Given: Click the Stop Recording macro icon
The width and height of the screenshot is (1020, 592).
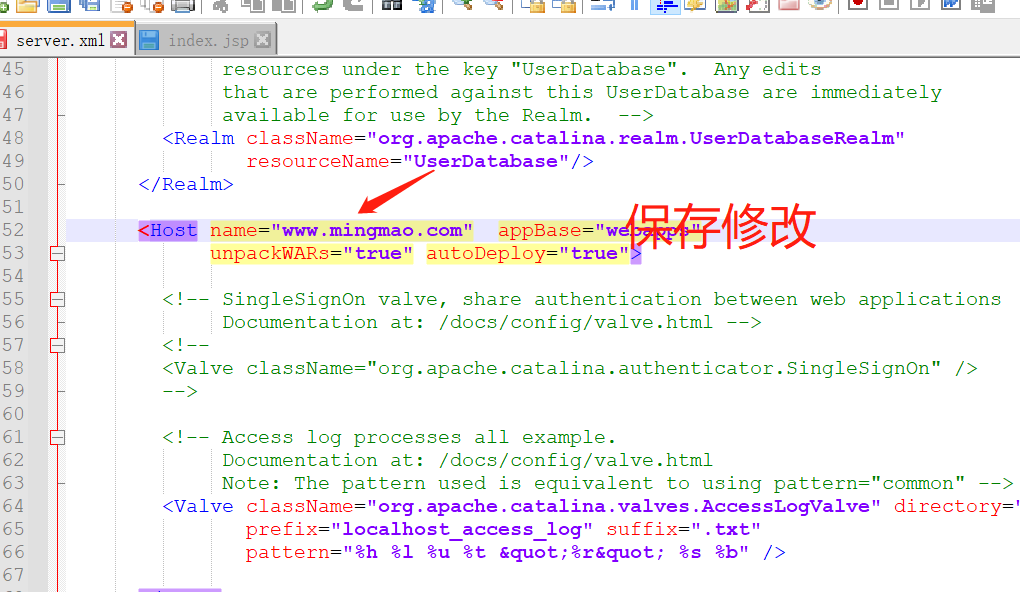Looking at the screenshot, I should click(889, 6).
